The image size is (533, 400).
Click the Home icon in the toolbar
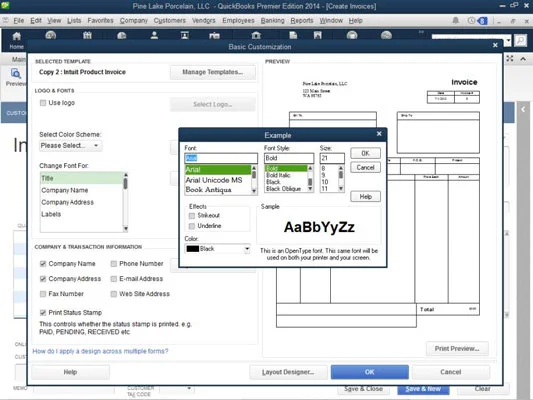16,37
